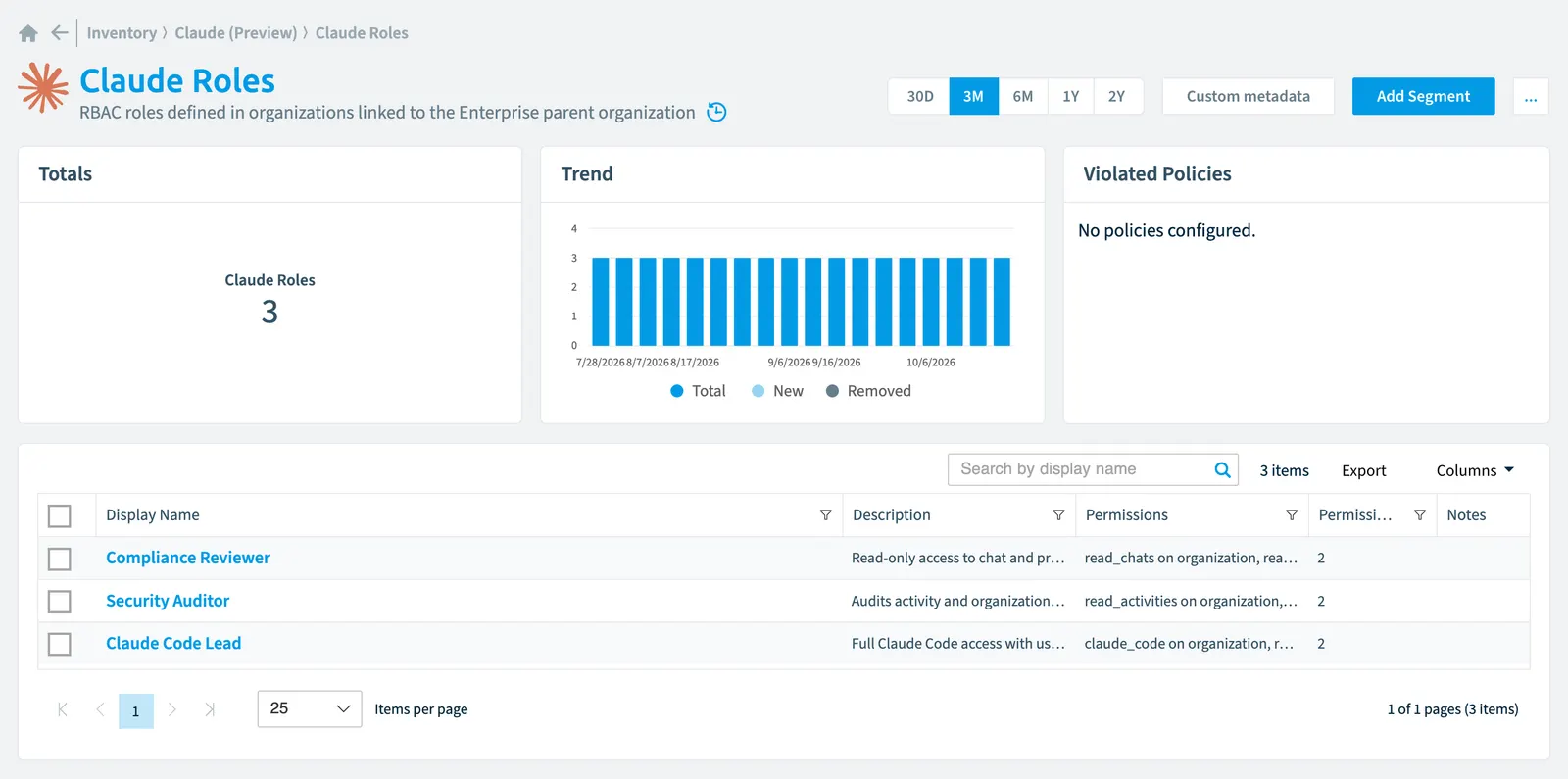Viewport: 1568px width, 779px height.
Task: Go to next page arrow
Action: coord(172,709)
